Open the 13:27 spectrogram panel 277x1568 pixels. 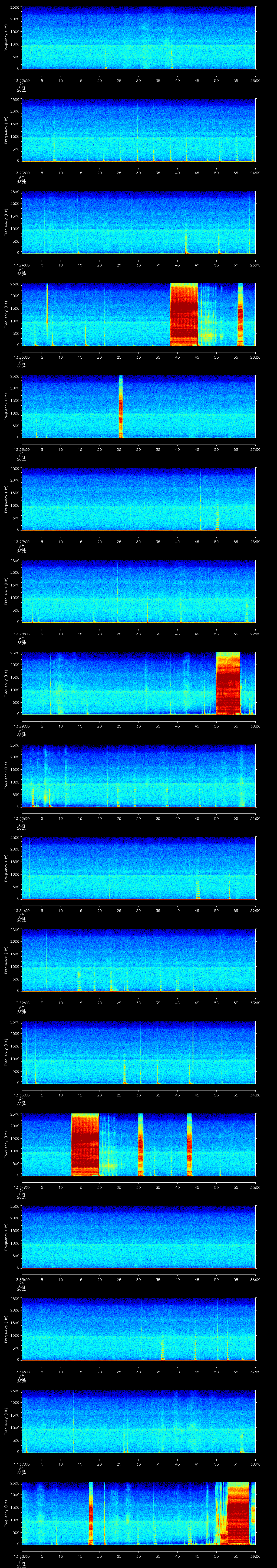tap(138, 499)
